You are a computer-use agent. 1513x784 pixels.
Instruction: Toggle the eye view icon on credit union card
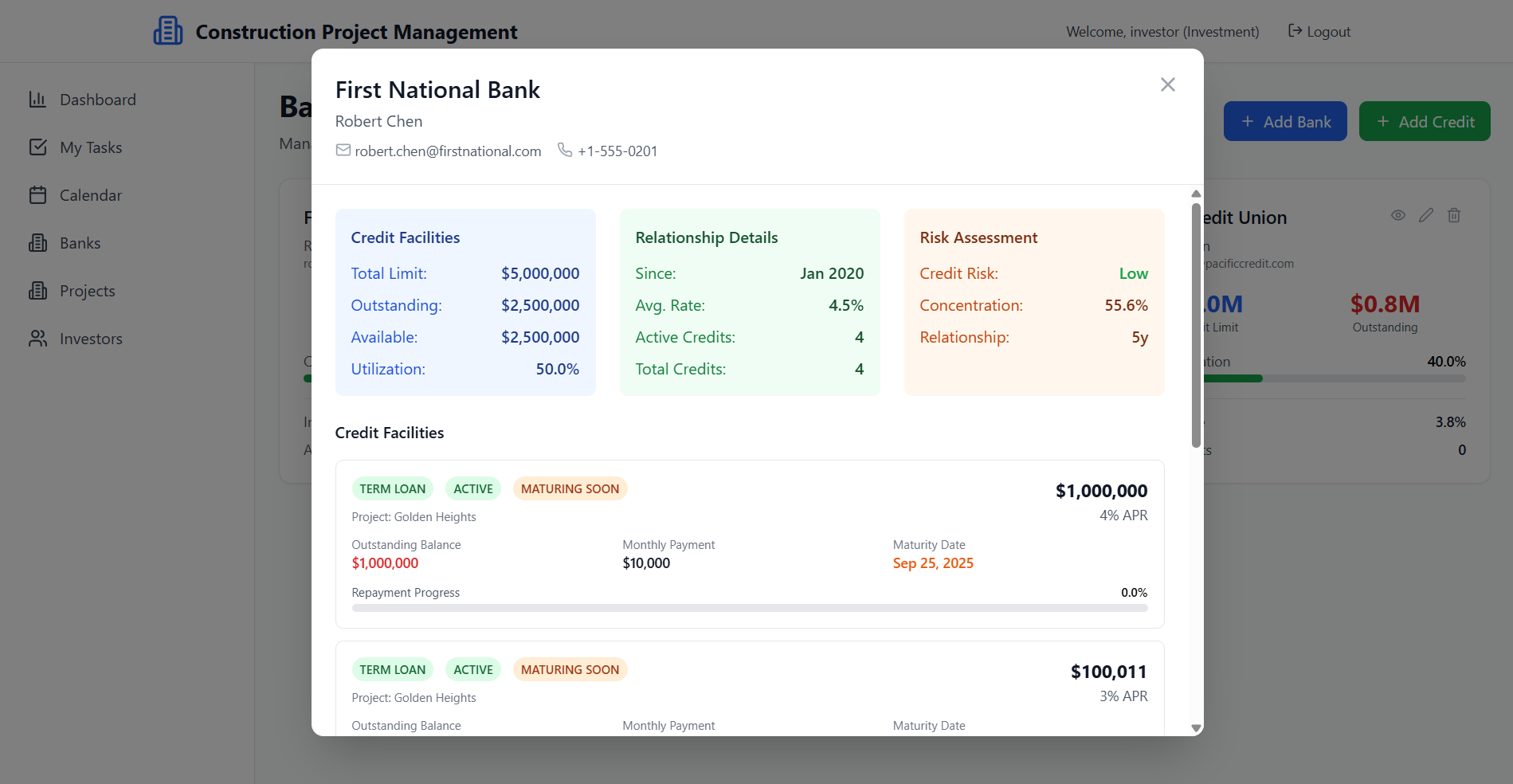(1398, 215)
